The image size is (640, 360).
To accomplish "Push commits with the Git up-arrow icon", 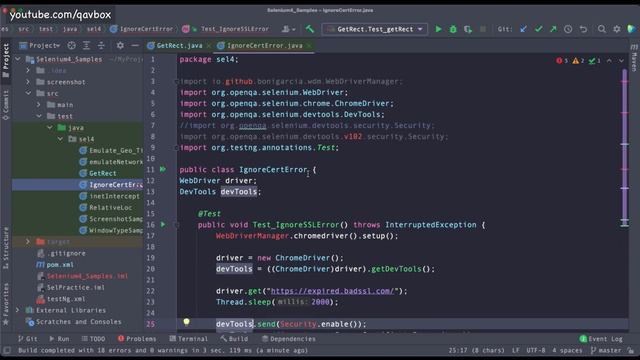I will click(553, 29).
